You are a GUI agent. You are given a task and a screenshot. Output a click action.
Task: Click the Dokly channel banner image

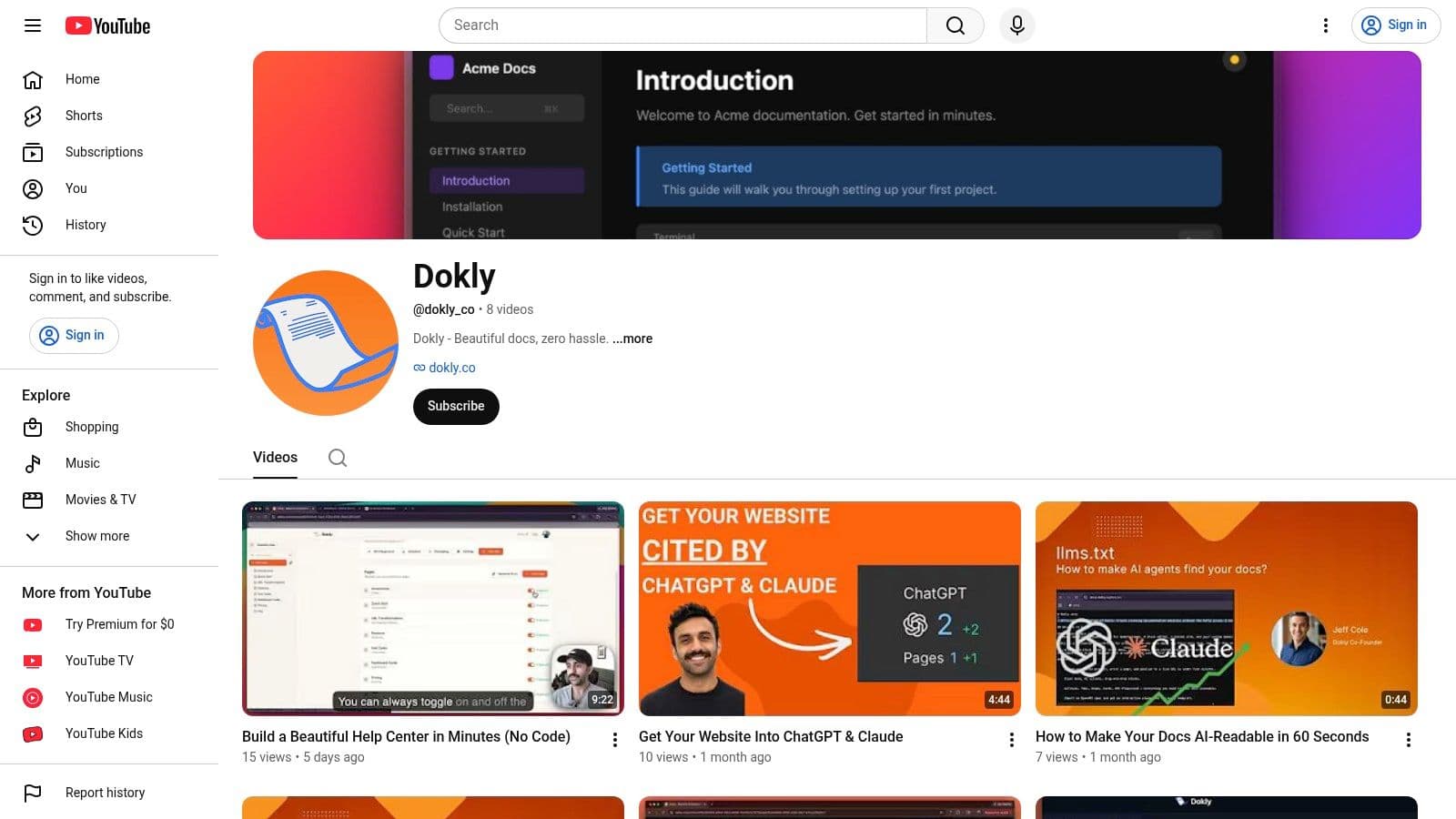click(x=837, y=146)
